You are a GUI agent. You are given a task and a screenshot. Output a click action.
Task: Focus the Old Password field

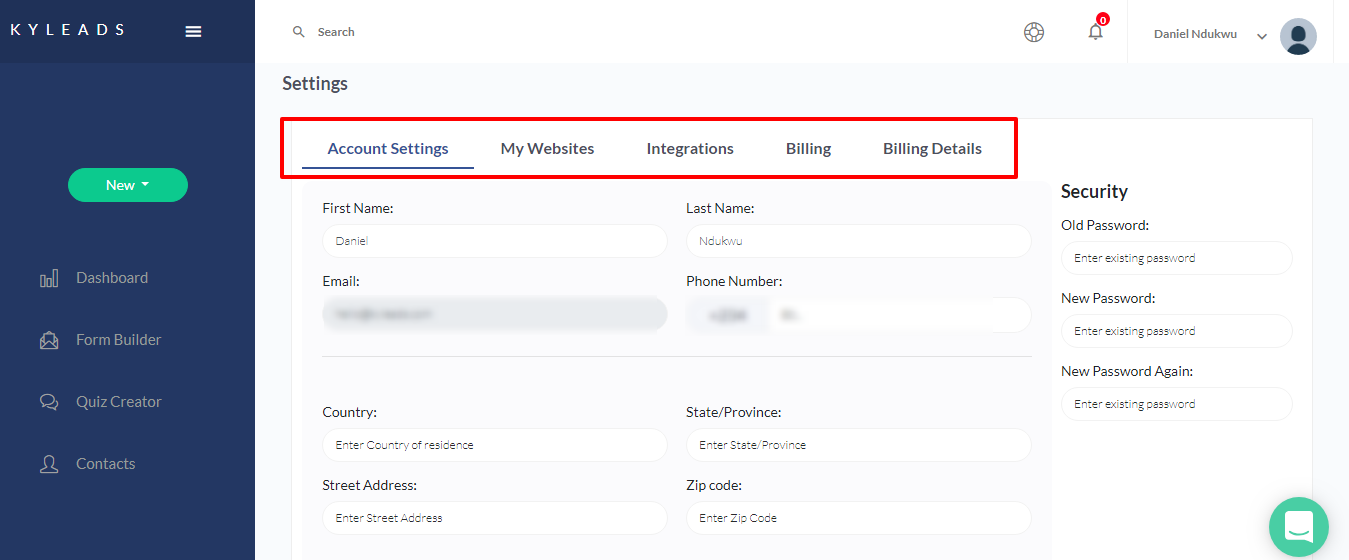pos(1176,258)
